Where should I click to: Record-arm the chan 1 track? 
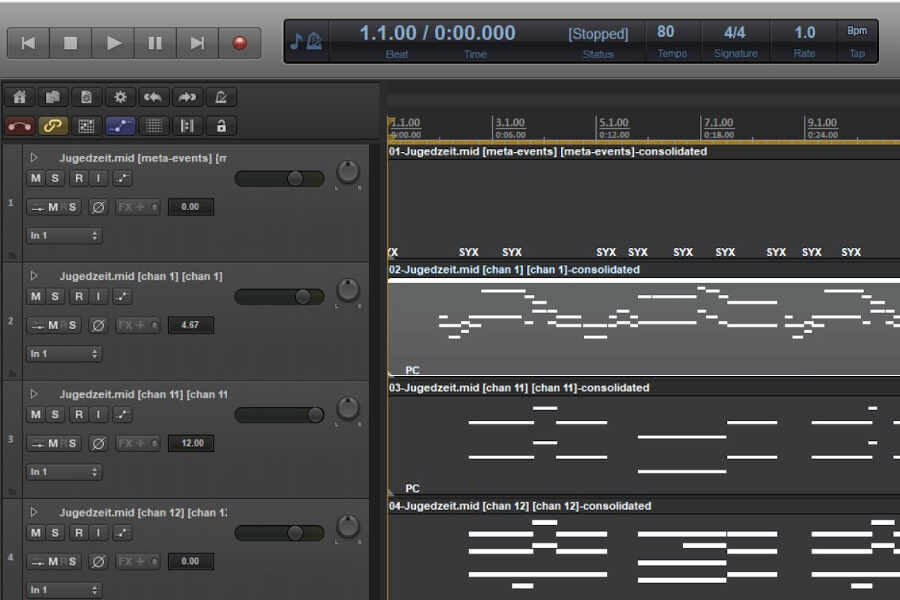point(79,296)
